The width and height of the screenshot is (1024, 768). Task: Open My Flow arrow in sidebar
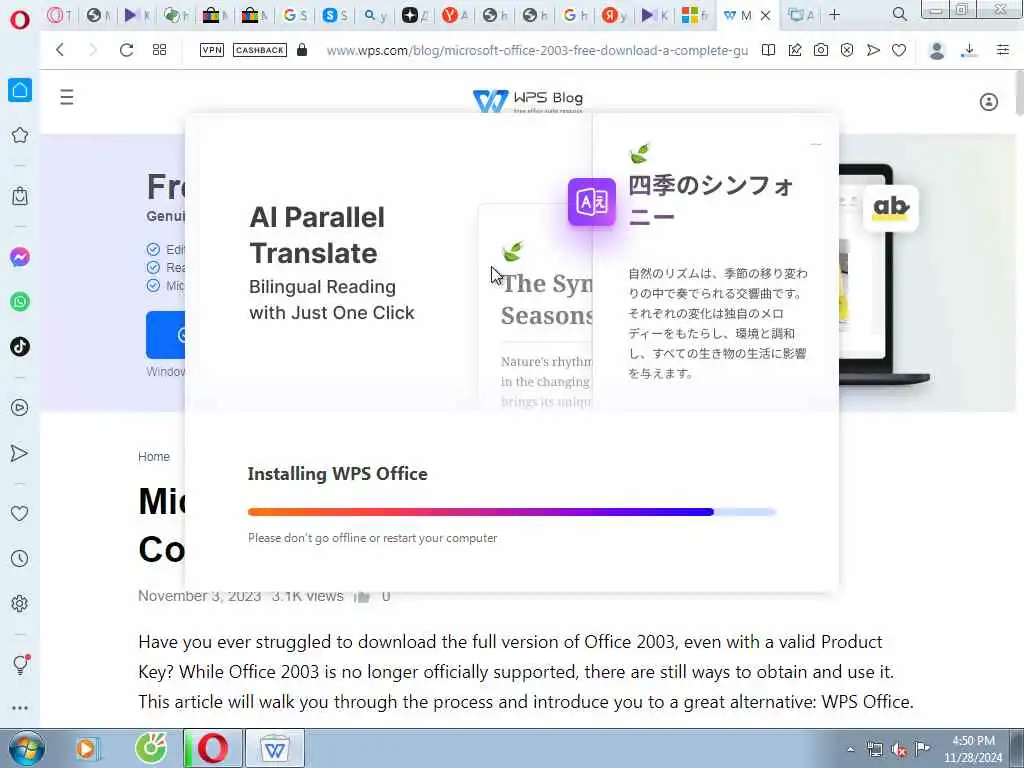20,453
